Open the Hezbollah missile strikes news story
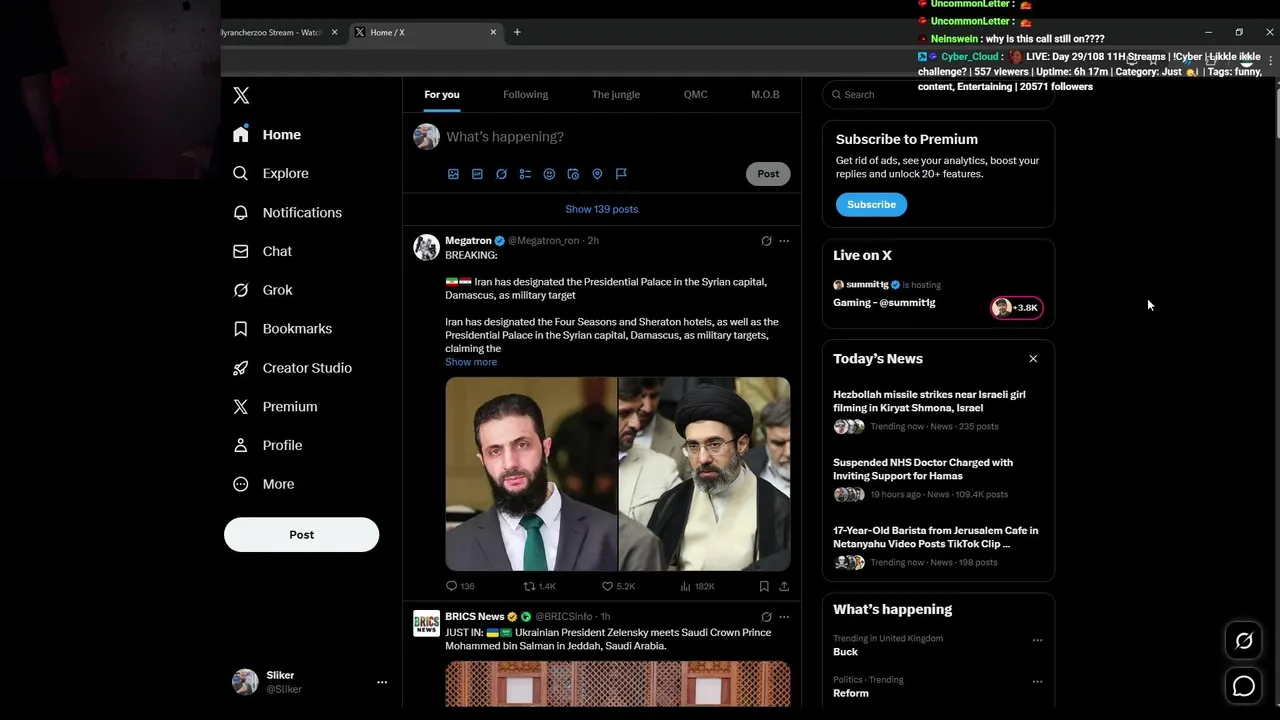The height and width of the screenshot is (720, 1280). 938,410
